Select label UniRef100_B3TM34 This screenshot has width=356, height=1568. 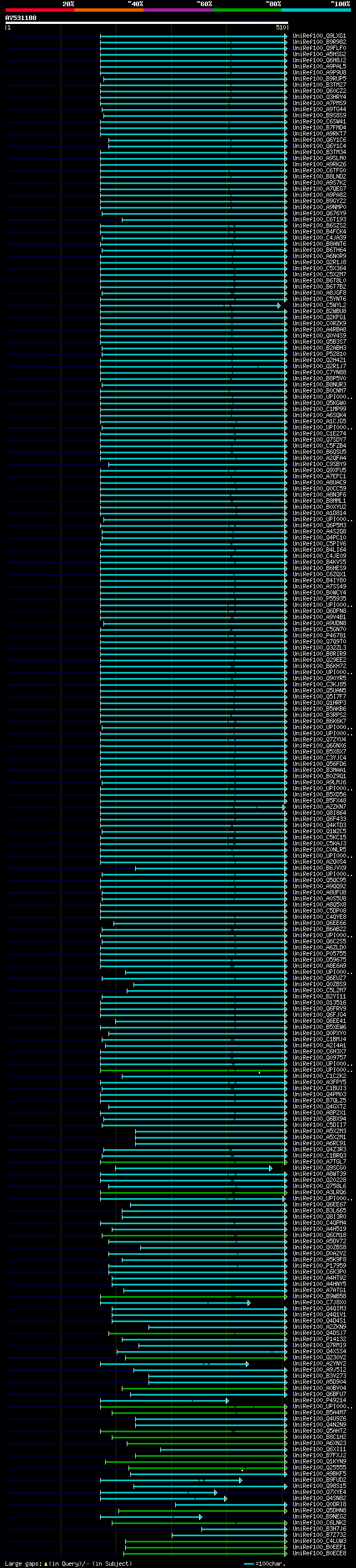point(319,152)
